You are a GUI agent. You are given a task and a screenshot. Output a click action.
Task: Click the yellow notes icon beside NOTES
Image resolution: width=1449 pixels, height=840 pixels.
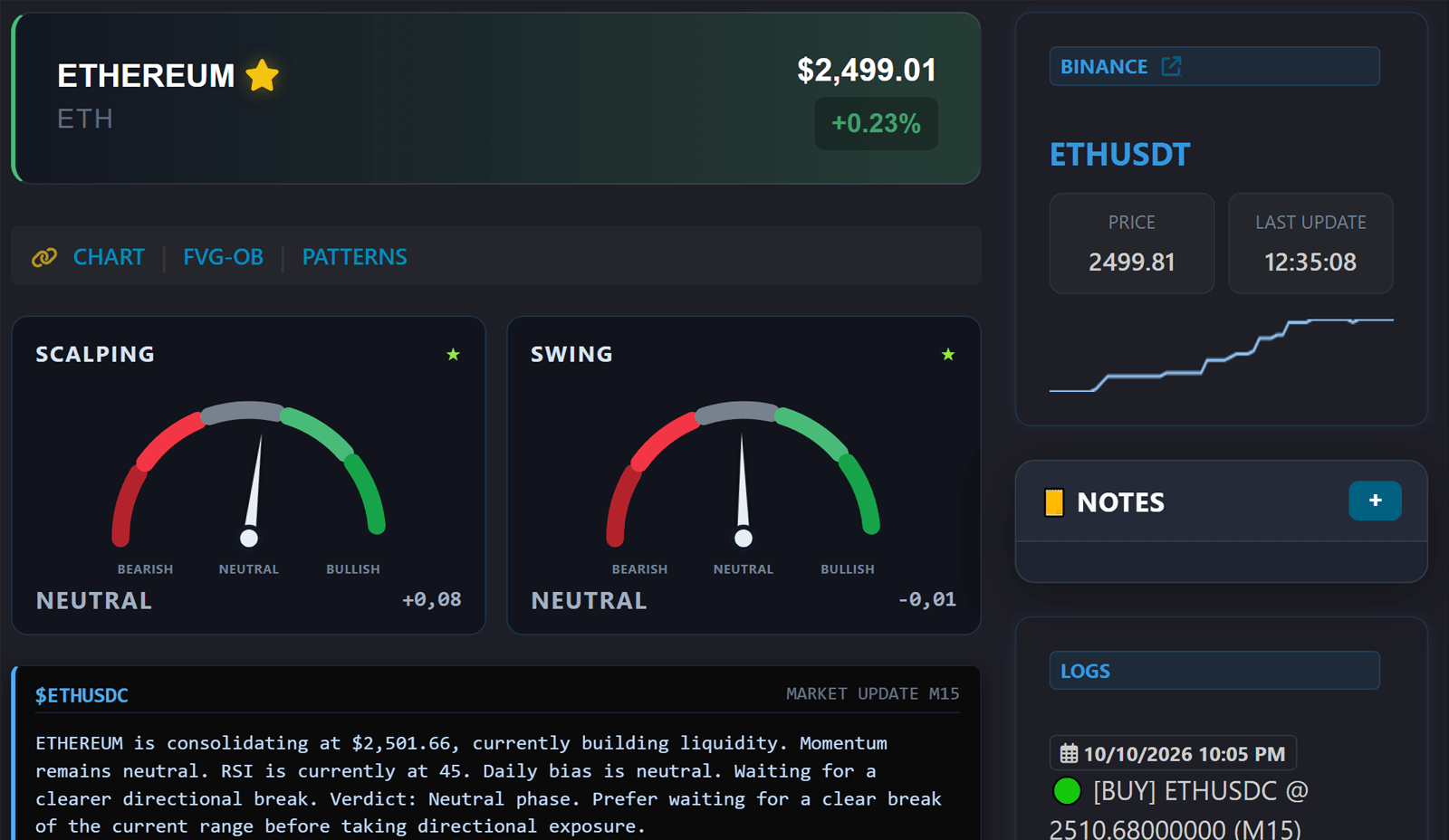pos(1054,502)
